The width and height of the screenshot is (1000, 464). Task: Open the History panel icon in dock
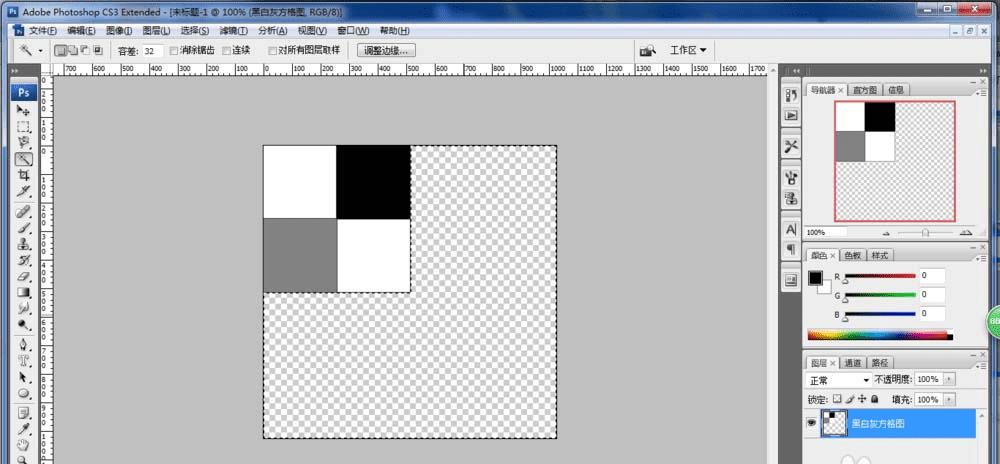[791, 96]
